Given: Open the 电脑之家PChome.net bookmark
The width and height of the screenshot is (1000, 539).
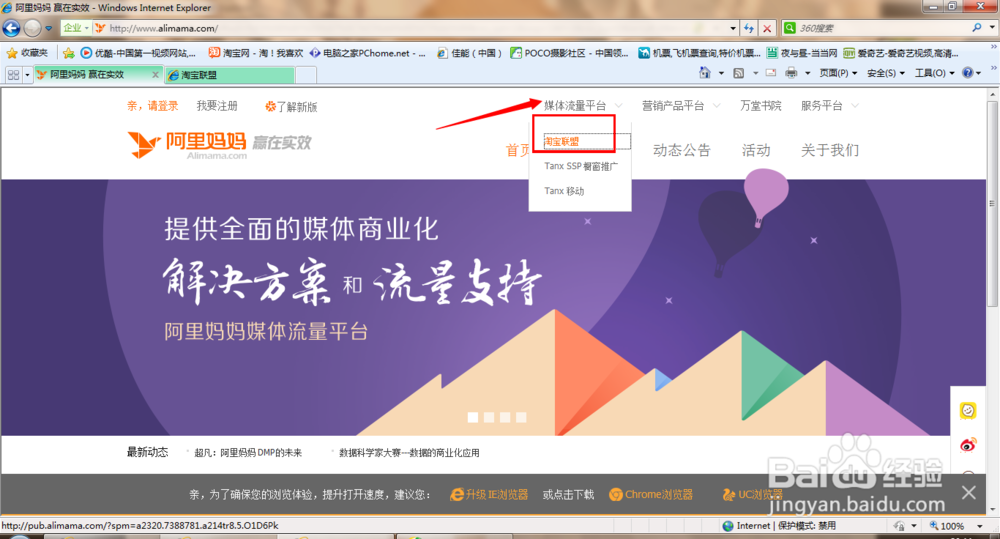Looking at the screenshot, I should (367, 53).
